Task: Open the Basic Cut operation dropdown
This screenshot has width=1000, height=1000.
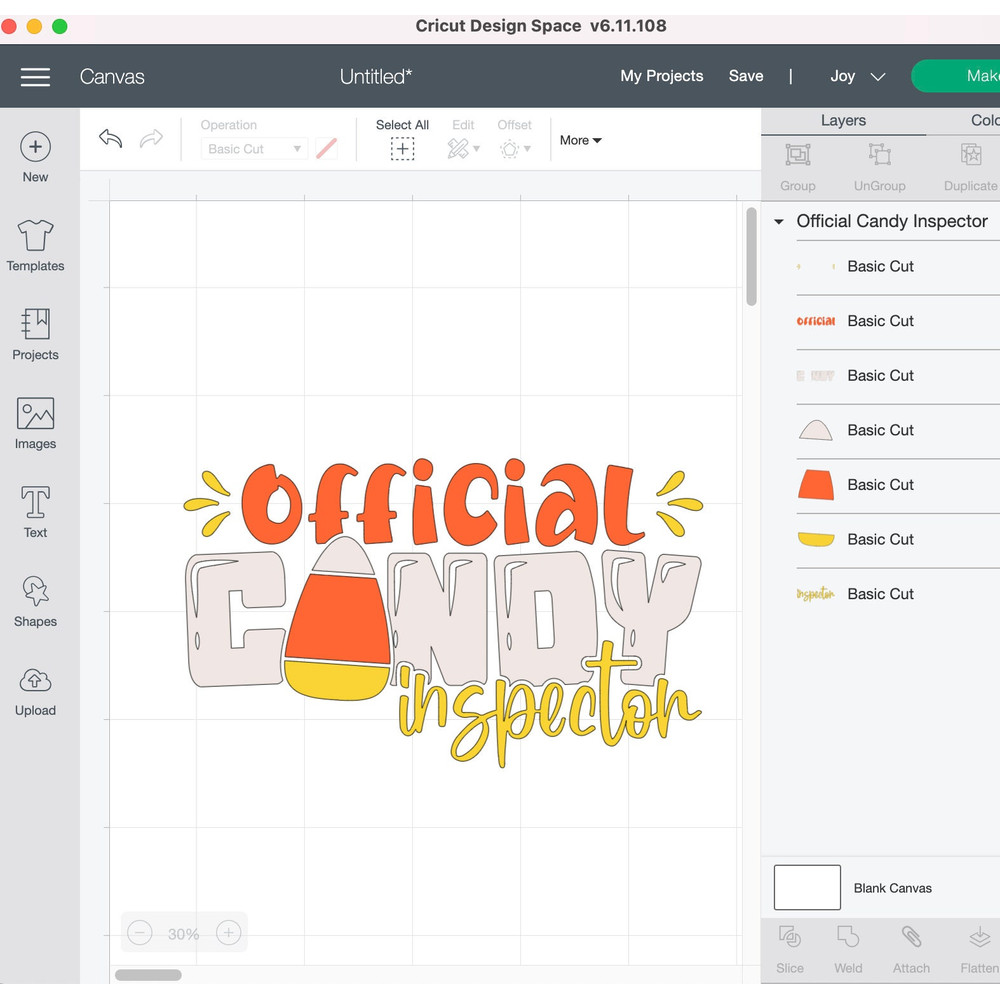Action: 253,148
